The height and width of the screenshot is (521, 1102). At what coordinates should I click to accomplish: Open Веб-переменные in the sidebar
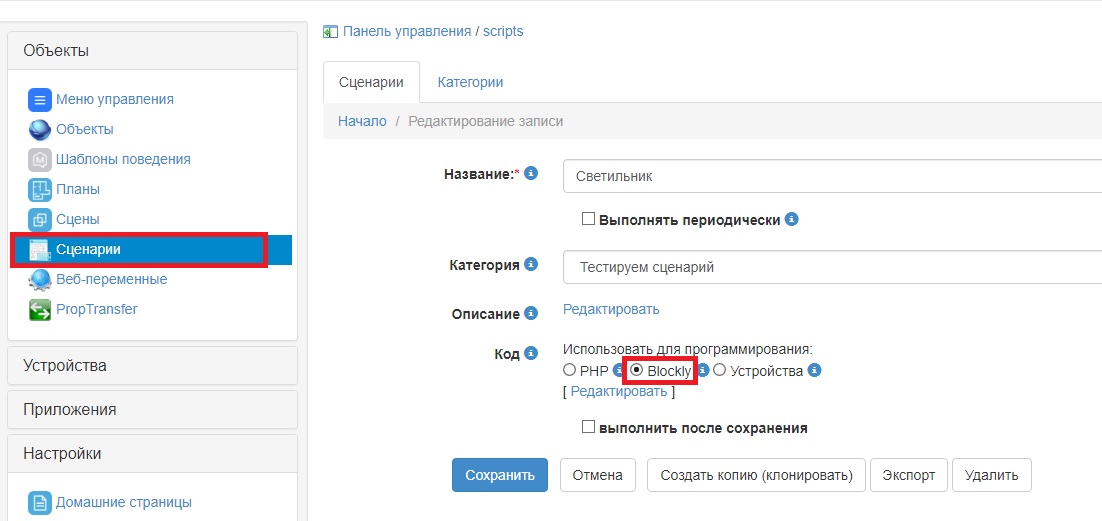click(x=111, y=279)
